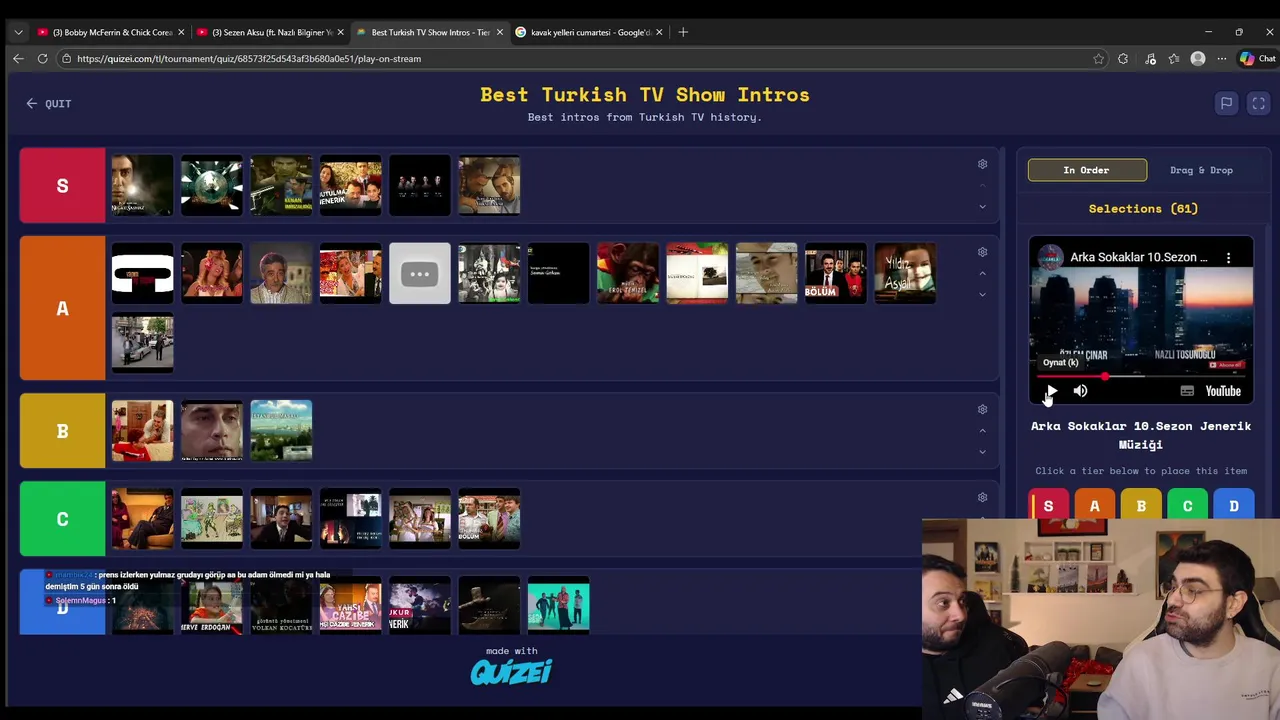Open browser three-dot menu

click(1221, 59)
